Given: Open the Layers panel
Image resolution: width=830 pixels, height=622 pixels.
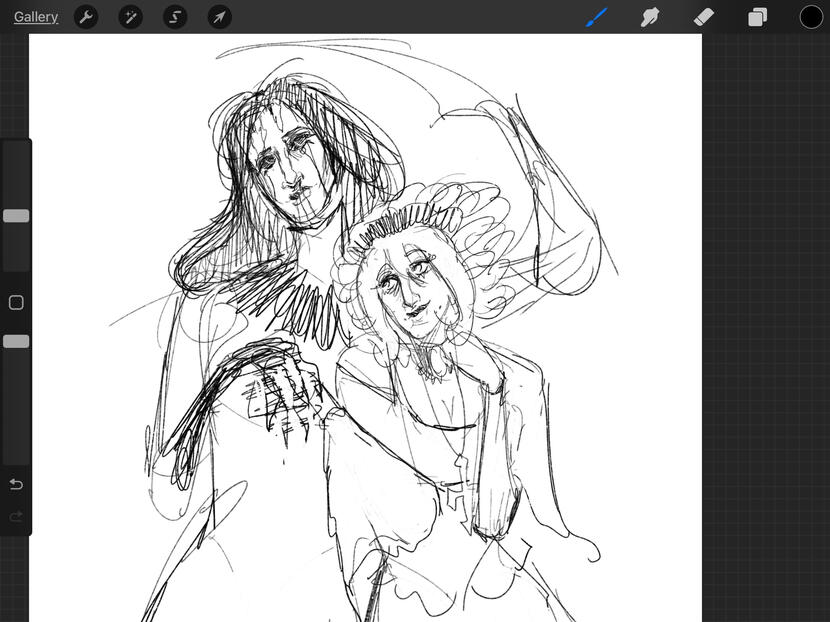Looking at the screenshot, I should point(758,17).
